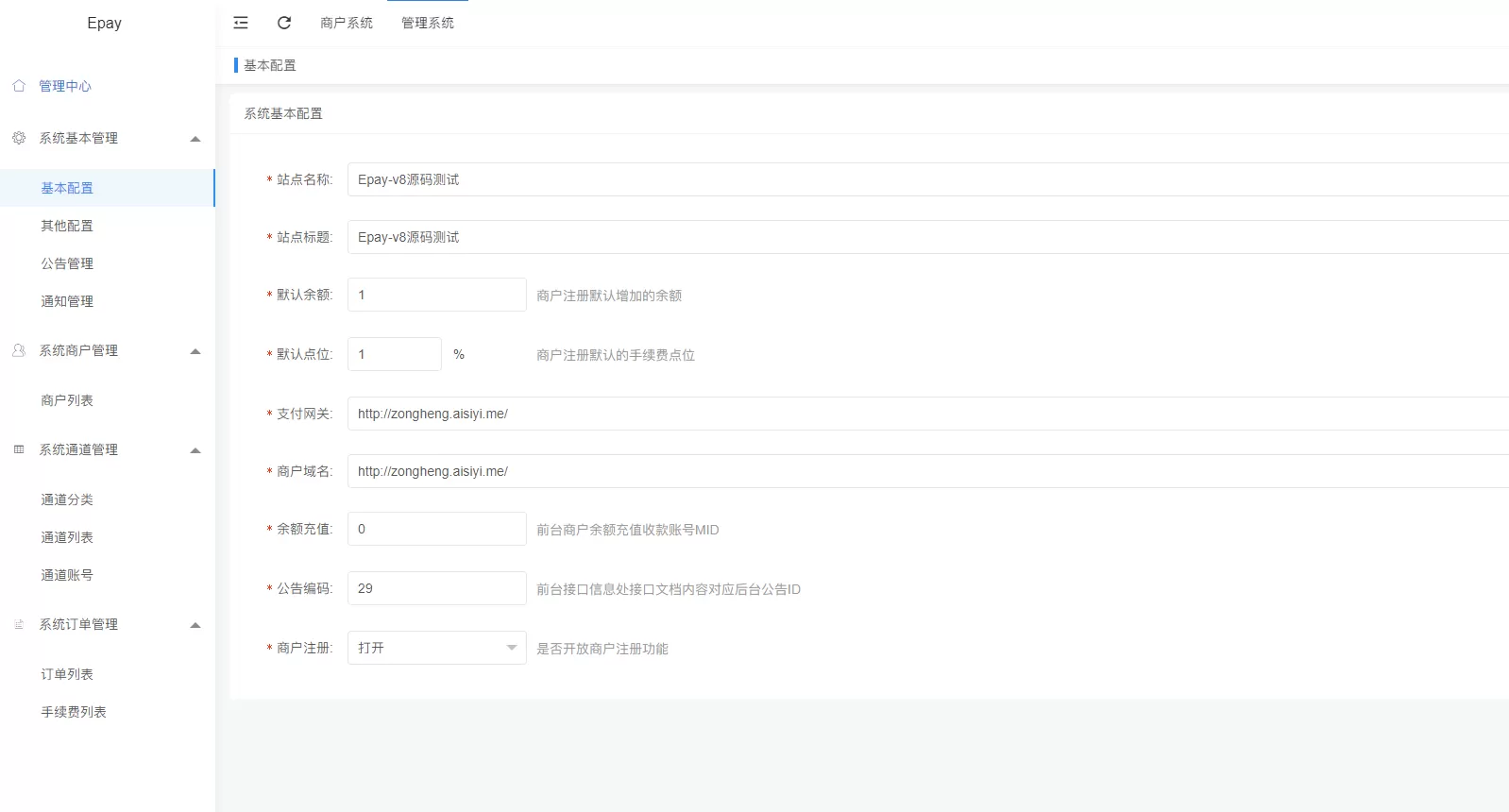This screenshot has width=1509, height=812.
Task: Go to 公告管理 page
Action: point(67,263)
